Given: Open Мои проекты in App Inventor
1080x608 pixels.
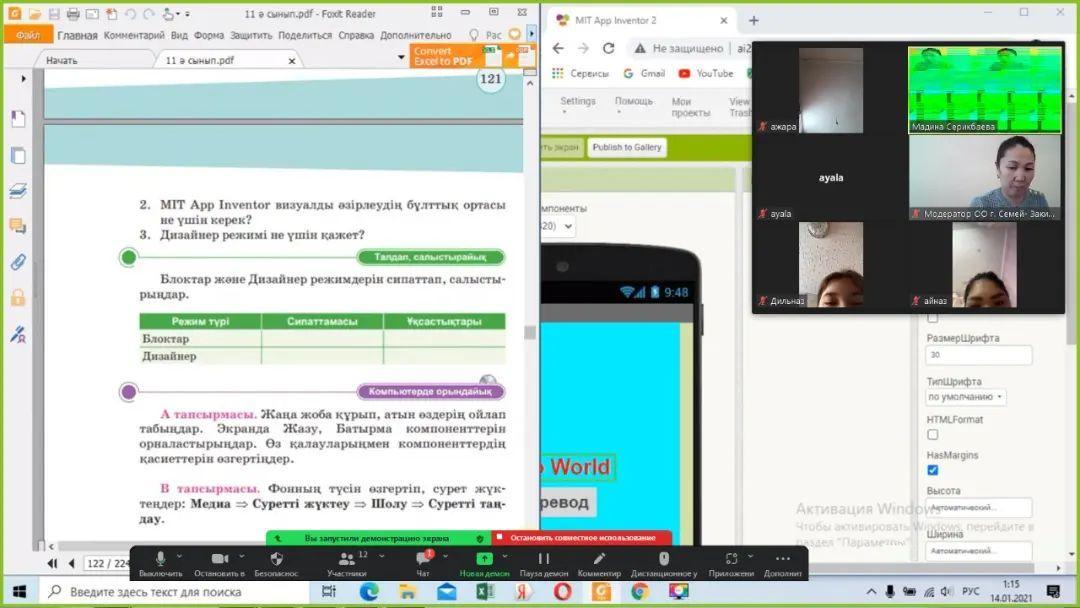Looking at the screenshot, I should point(691,107).
